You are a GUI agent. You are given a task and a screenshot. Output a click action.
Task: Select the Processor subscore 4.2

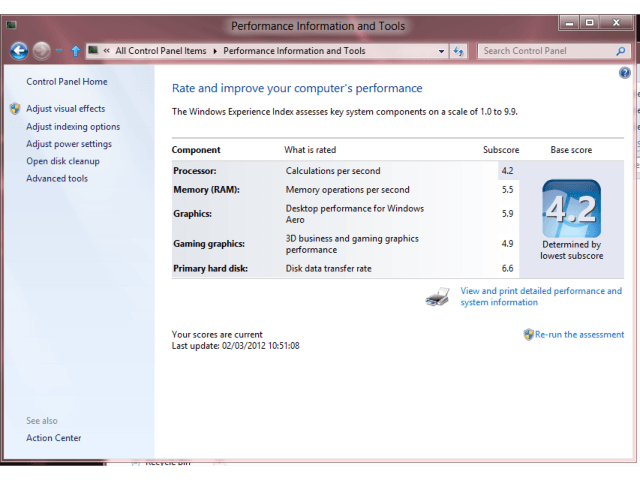coord(507,171)
